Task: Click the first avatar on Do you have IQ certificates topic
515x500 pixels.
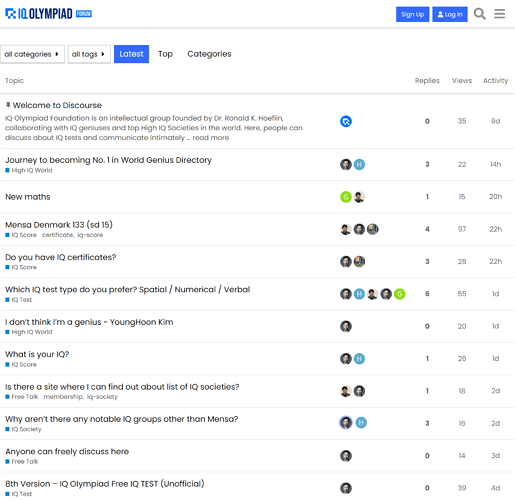Action: pyautogui.click(x=346, y=261)
